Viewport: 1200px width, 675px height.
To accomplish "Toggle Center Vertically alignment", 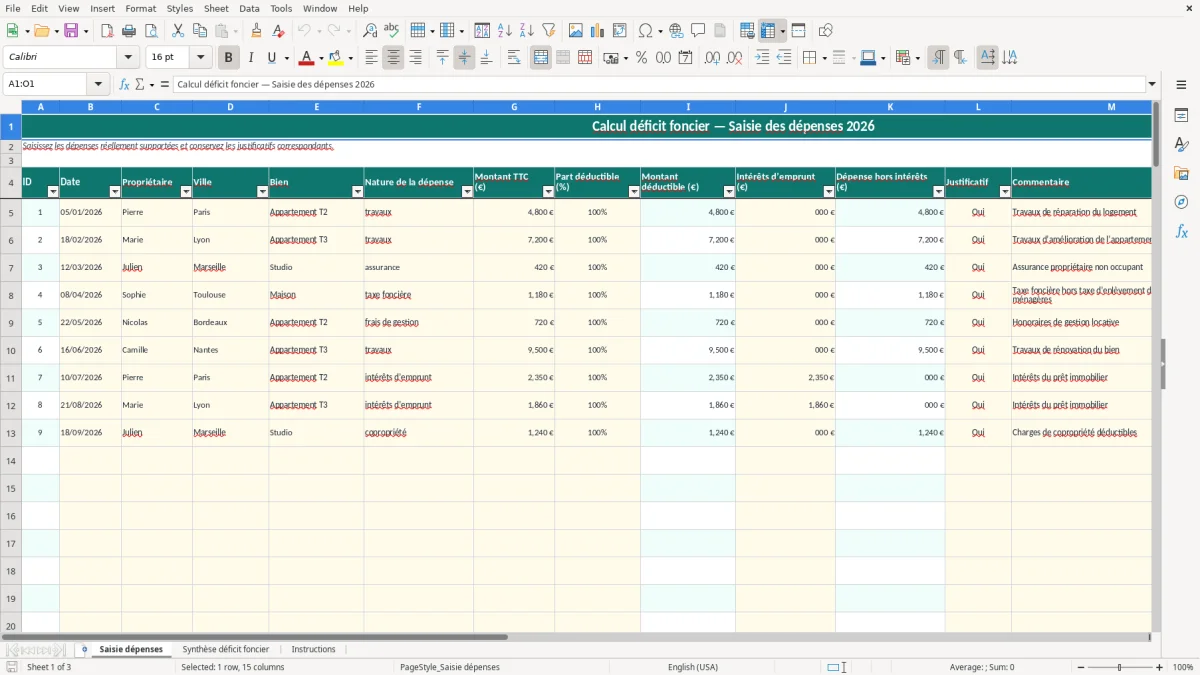I will [464, 58].
